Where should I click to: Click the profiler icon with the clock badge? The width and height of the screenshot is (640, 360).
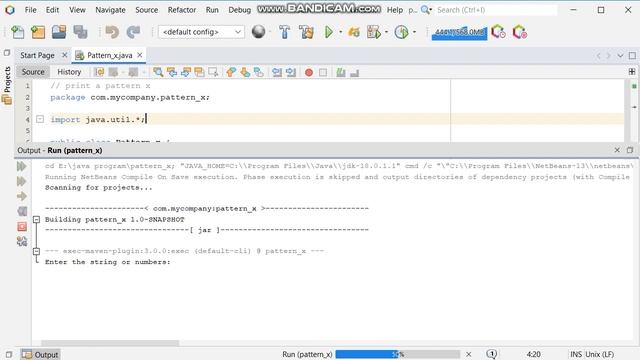498,32
